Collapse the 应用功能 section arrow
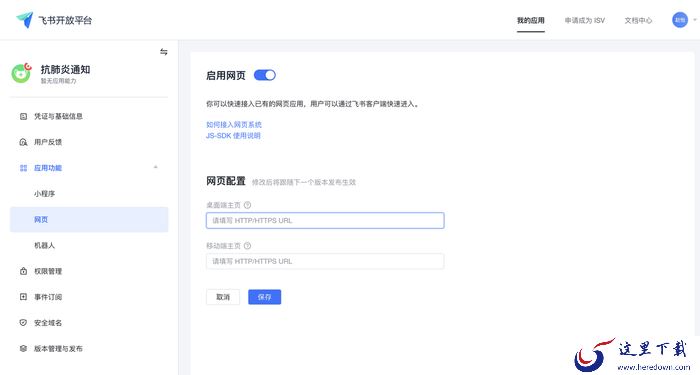700x375 pixels. pyautogui.click(x=156, y=167)
